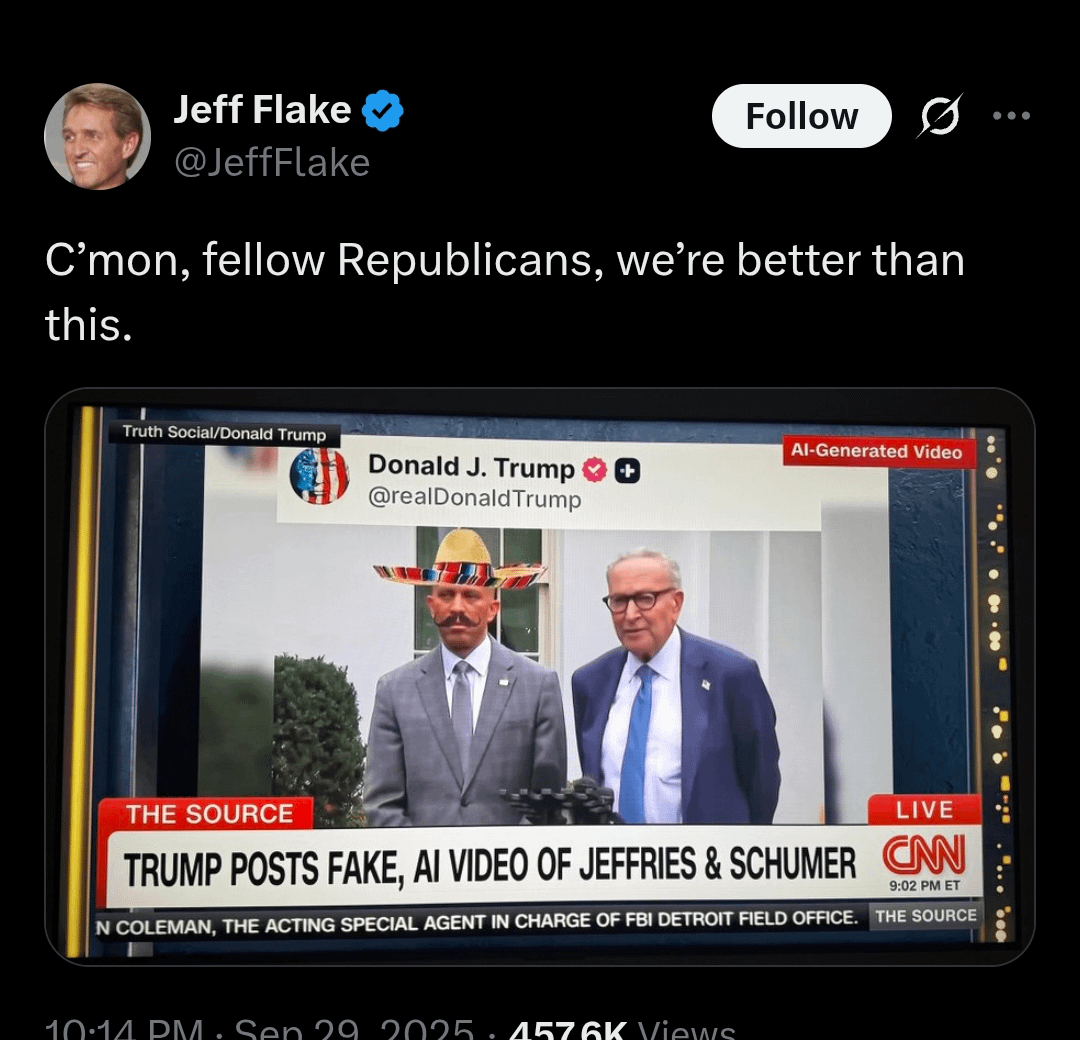Click the 457.6K Views count
Image resolution: width=1080 pixels, height=1040 pixels.
point(623,1029)
